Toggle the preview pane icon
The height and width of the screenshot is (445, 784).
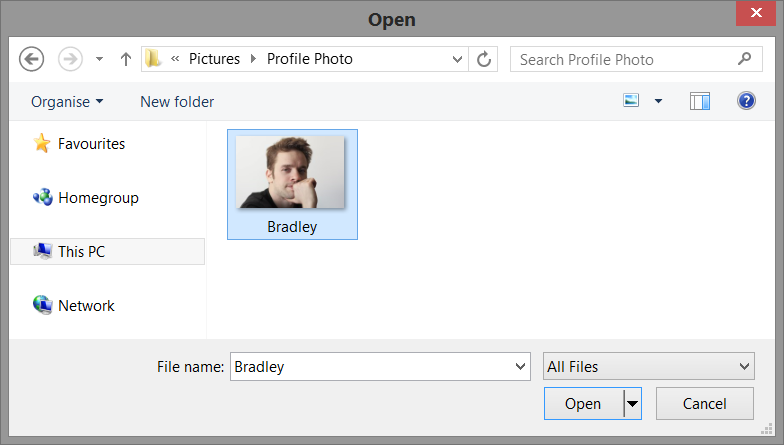click(699, 101)
